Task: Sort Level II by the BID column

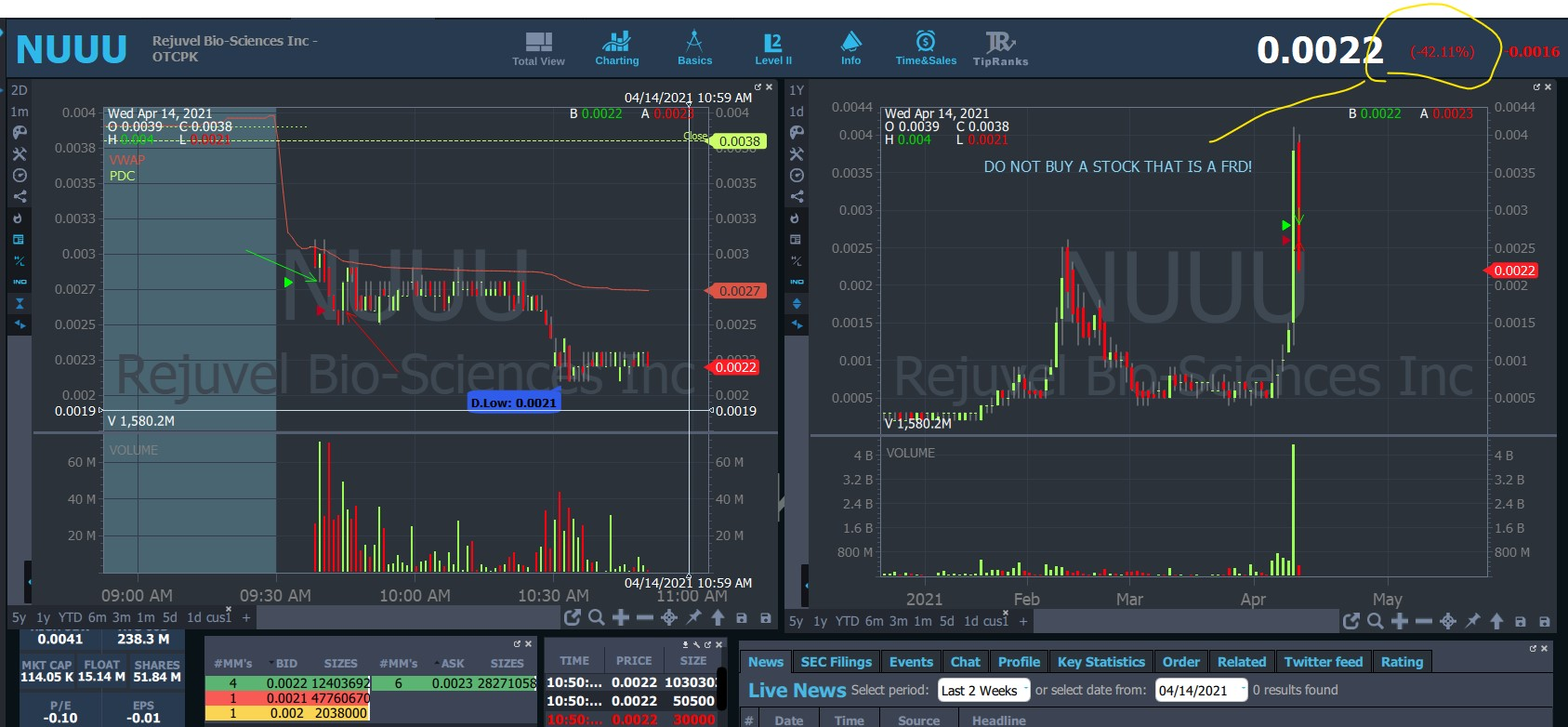Action: point(285,664)
